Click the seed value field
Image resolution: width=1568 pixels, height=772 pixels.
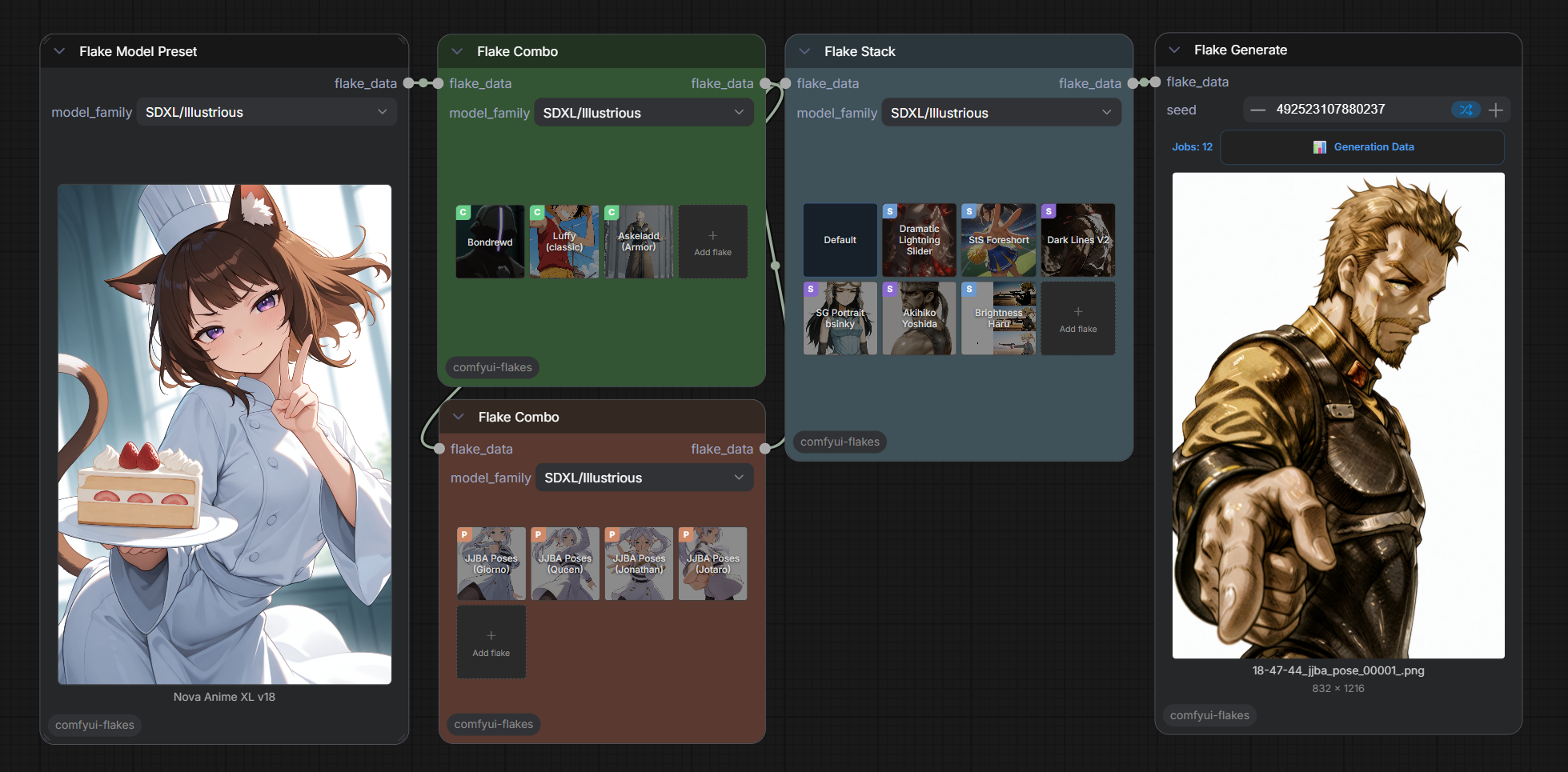coord(1330,110)
